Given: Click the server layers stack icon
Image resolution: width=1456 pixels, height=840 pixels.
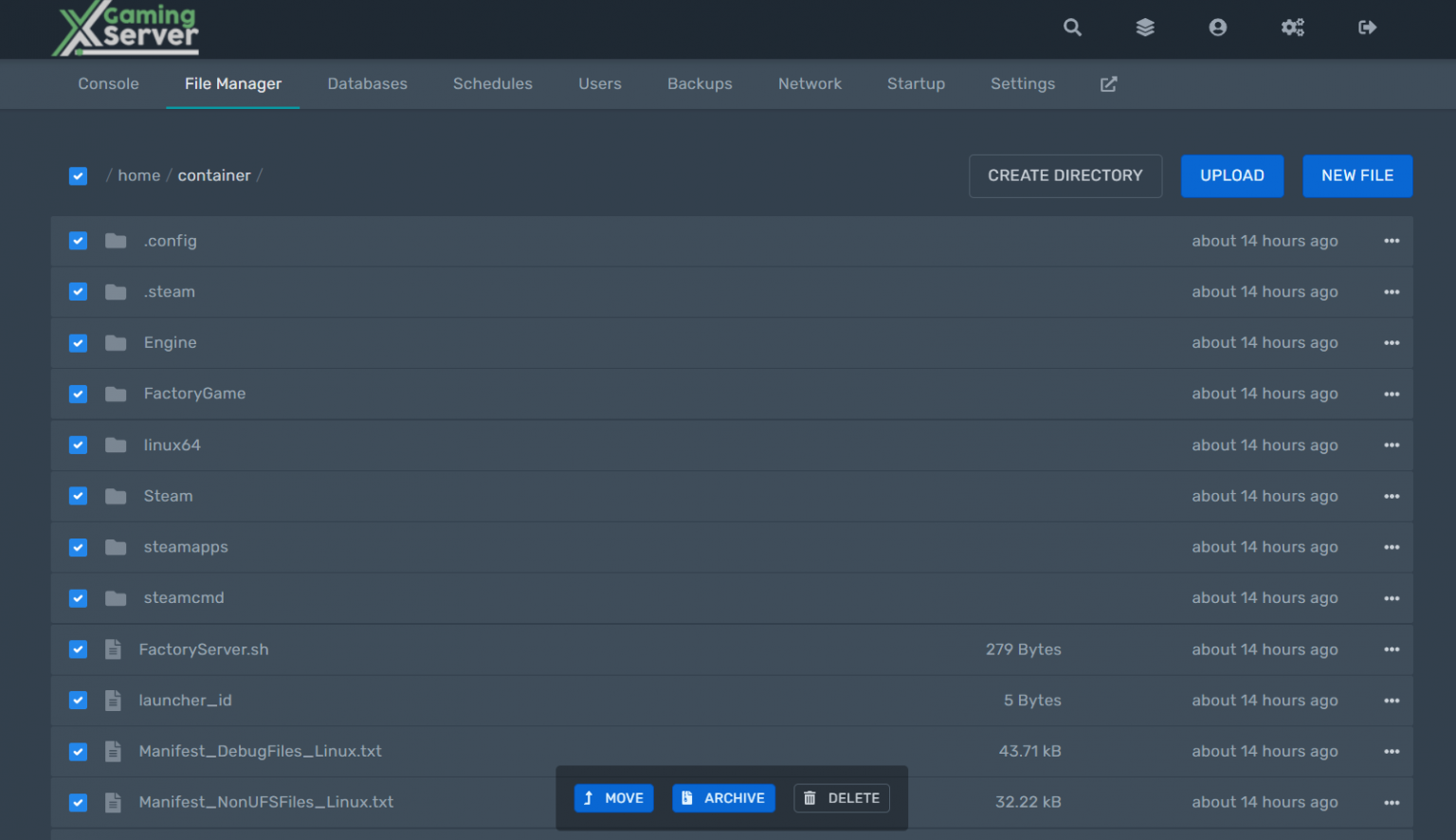Looking at the screenshot, I should pyautogui.click(x=1145, y=27).
